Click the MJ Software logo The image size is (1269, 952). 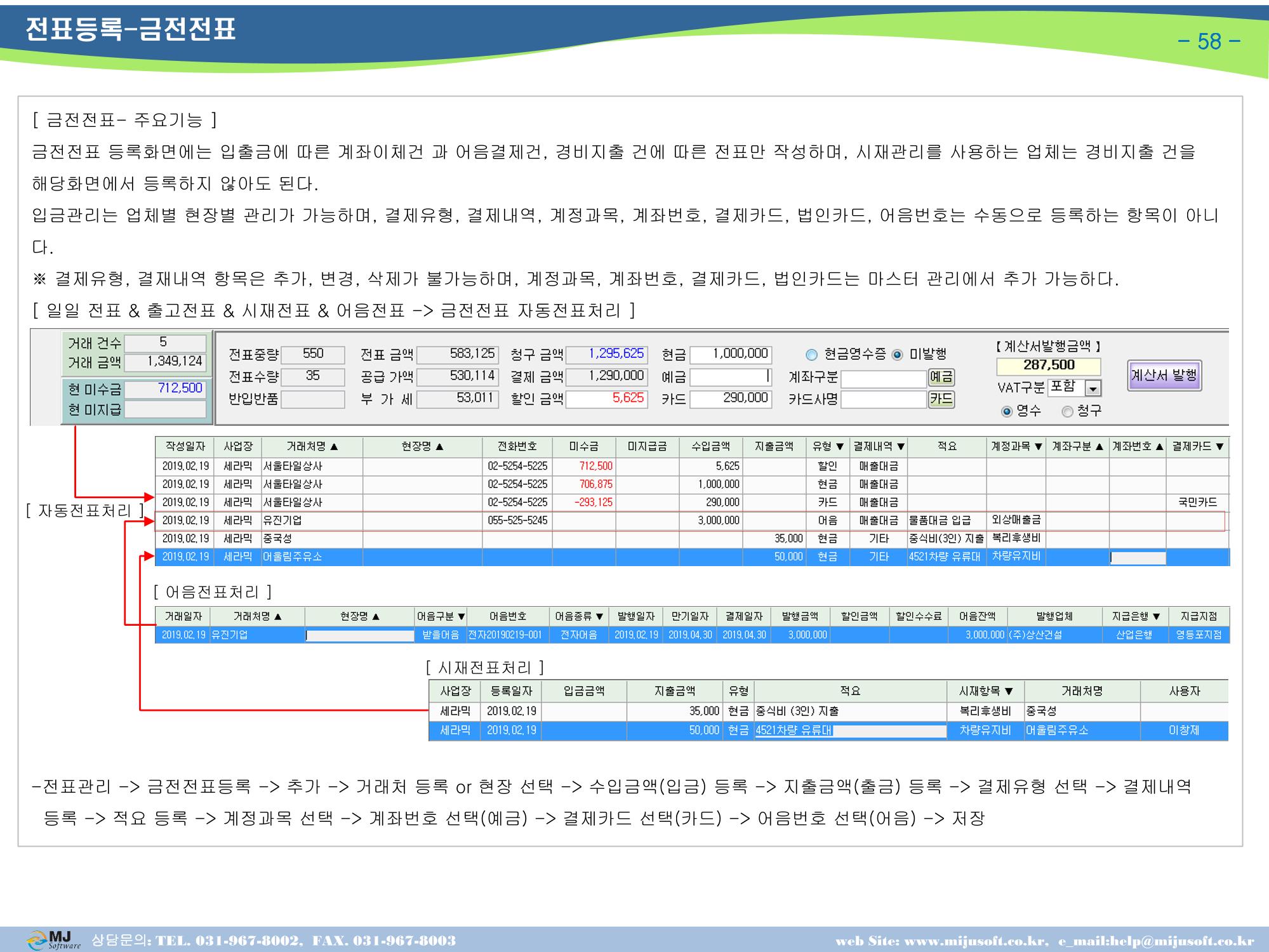click(55, 940)
